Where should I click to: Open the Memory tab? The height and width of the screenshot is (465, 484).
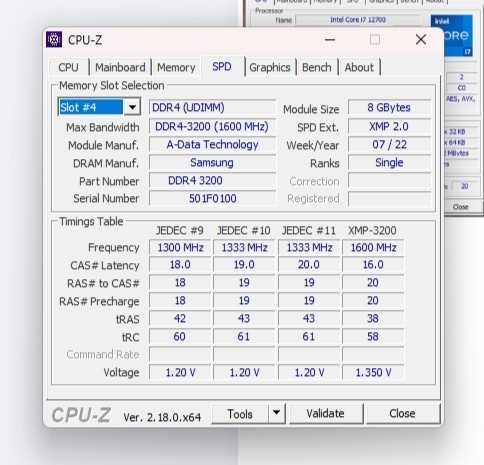pyautogui.click(x=176, y=67)
